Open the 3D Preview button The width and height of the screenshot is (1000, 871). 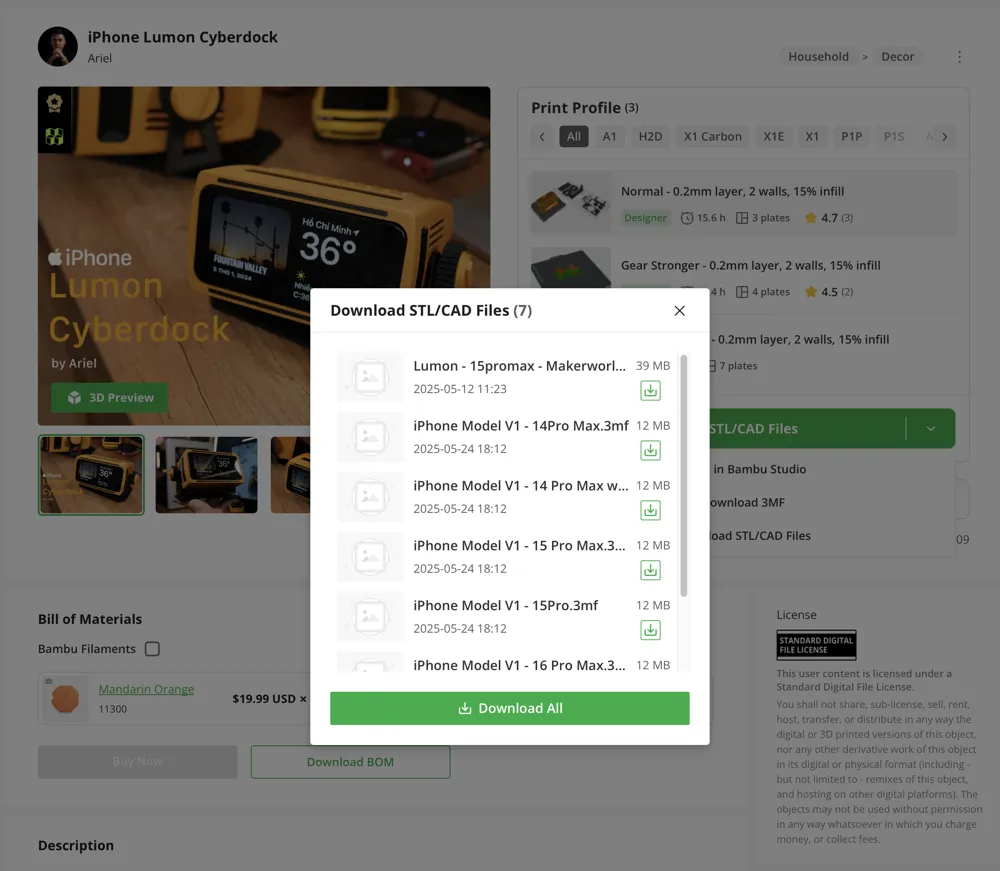pos(110,398)
